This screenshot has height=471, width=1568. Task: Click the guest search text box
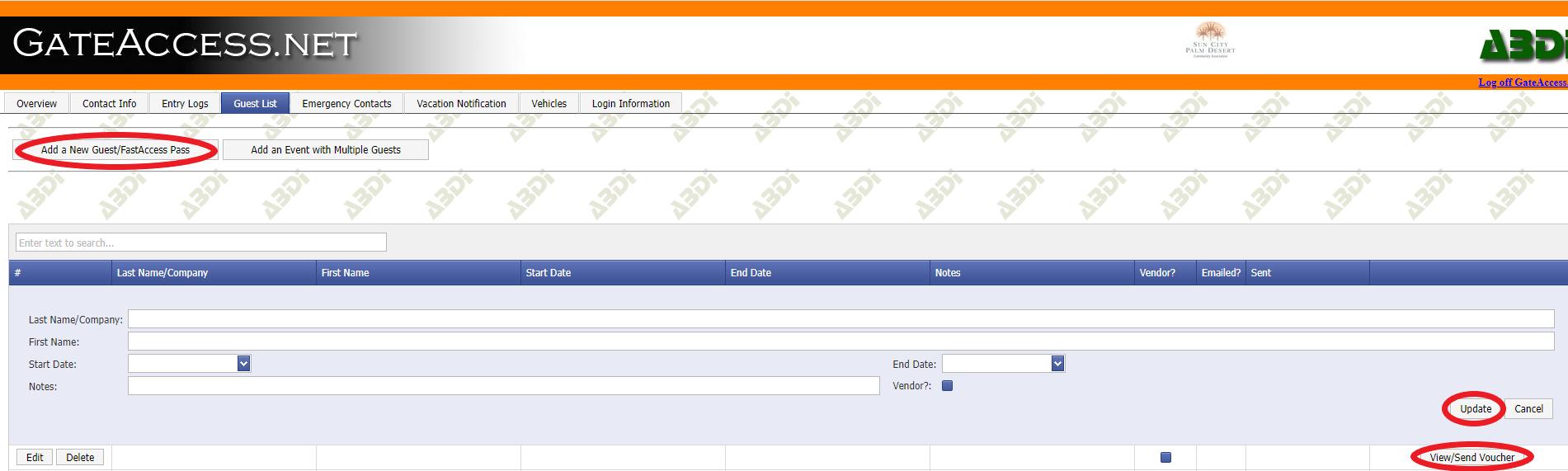(x=201, y=243)
